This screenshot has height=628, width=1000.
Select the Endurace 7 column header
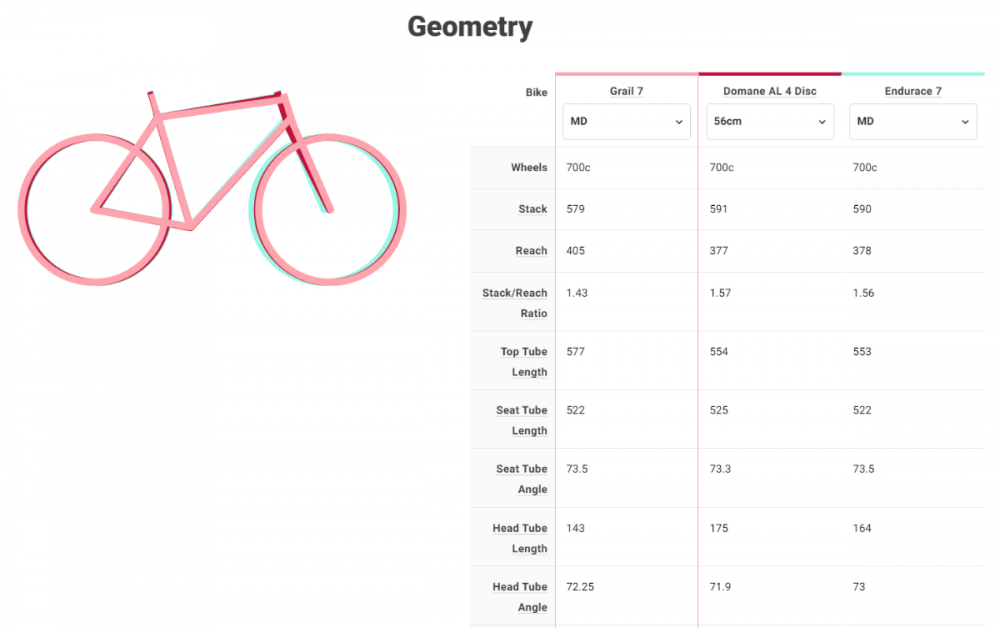913,91
